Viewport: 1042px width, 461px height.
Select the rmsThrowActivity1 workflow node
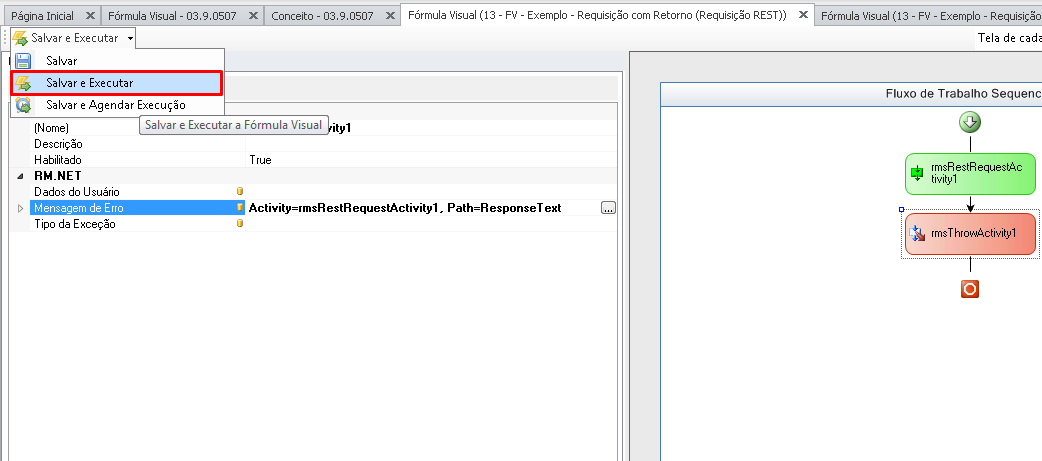click(970, 233)
